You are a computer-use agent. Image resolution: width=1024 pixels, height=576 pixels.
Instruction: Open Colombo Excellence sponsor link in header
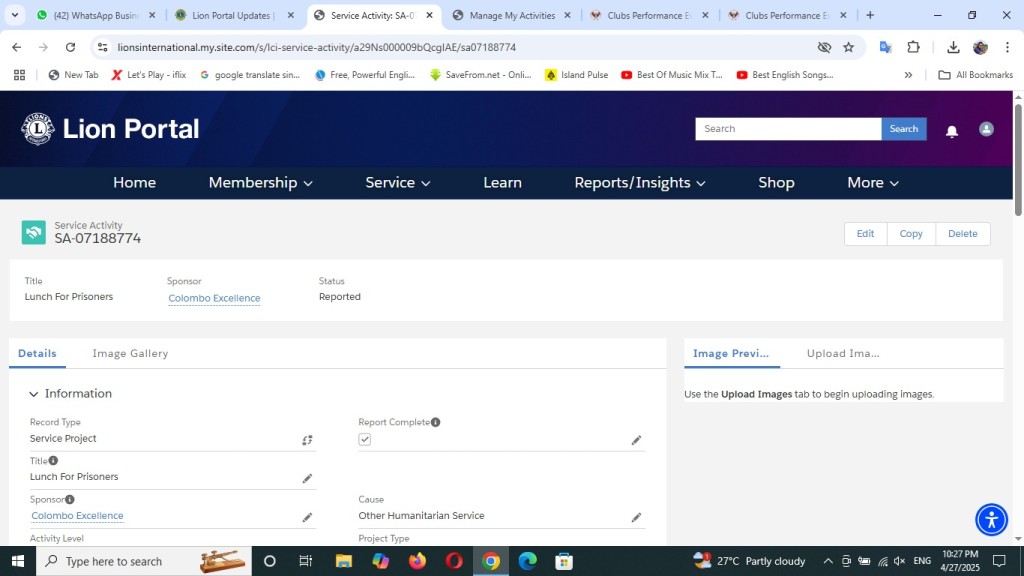(214, 298)
